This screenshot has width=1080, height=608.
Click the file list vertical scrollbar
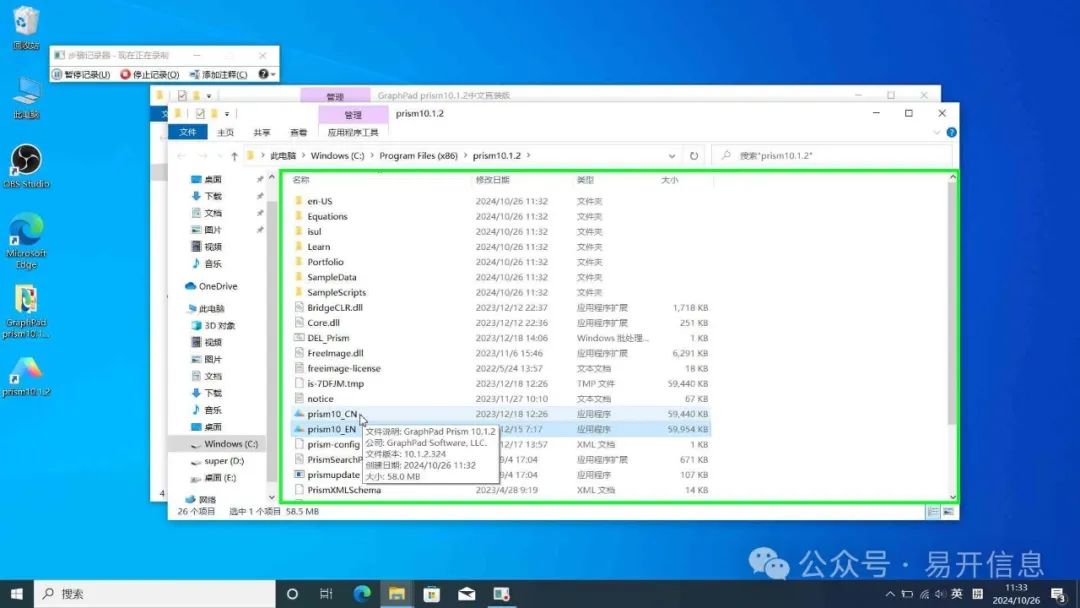(x=952, y=303)
